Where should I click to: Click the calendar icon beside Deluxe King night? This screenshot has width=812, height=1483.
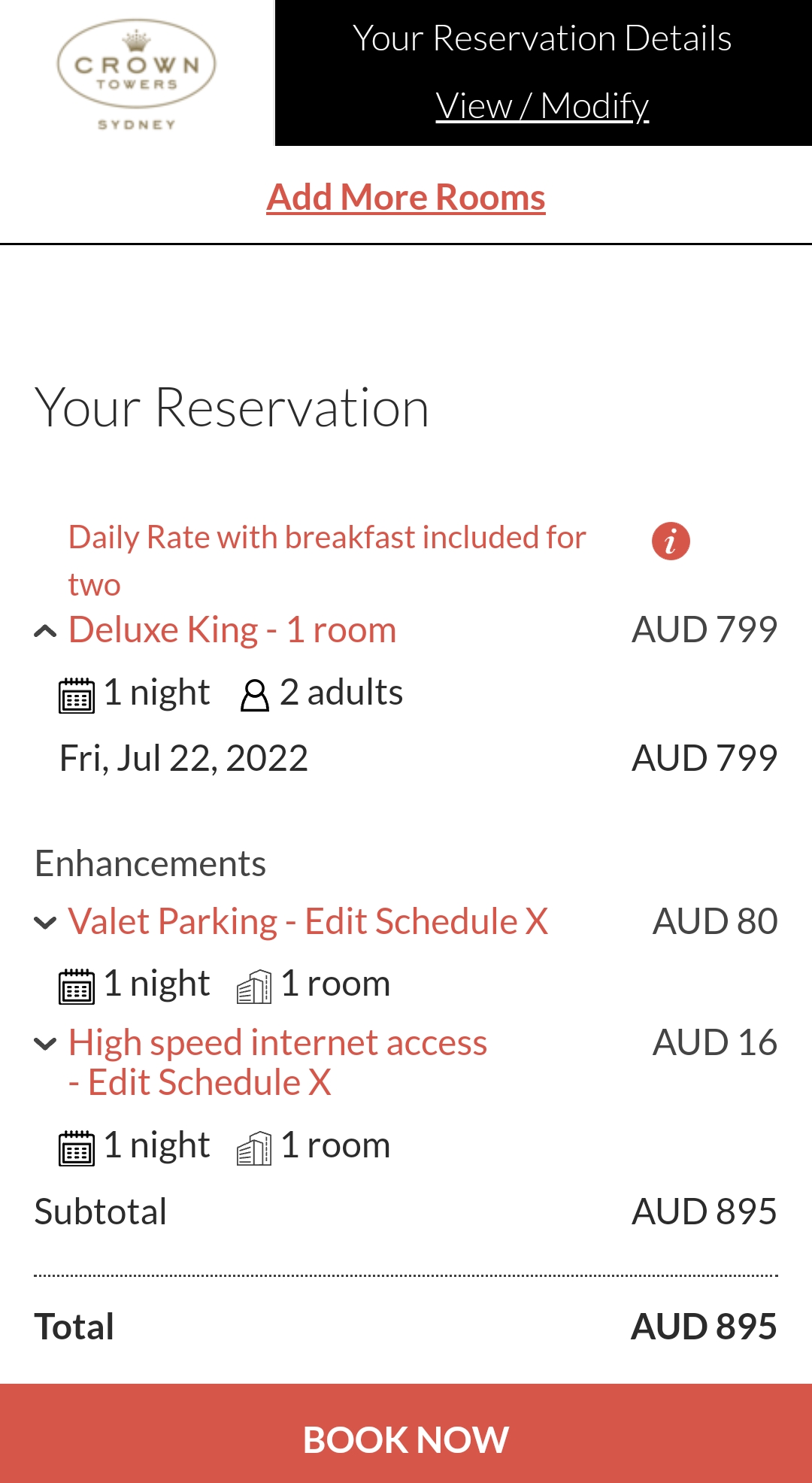[77, 694]
